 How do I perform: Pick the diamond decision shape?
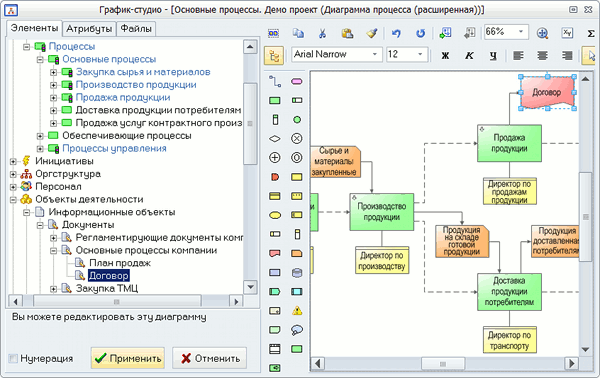(275, 138)
